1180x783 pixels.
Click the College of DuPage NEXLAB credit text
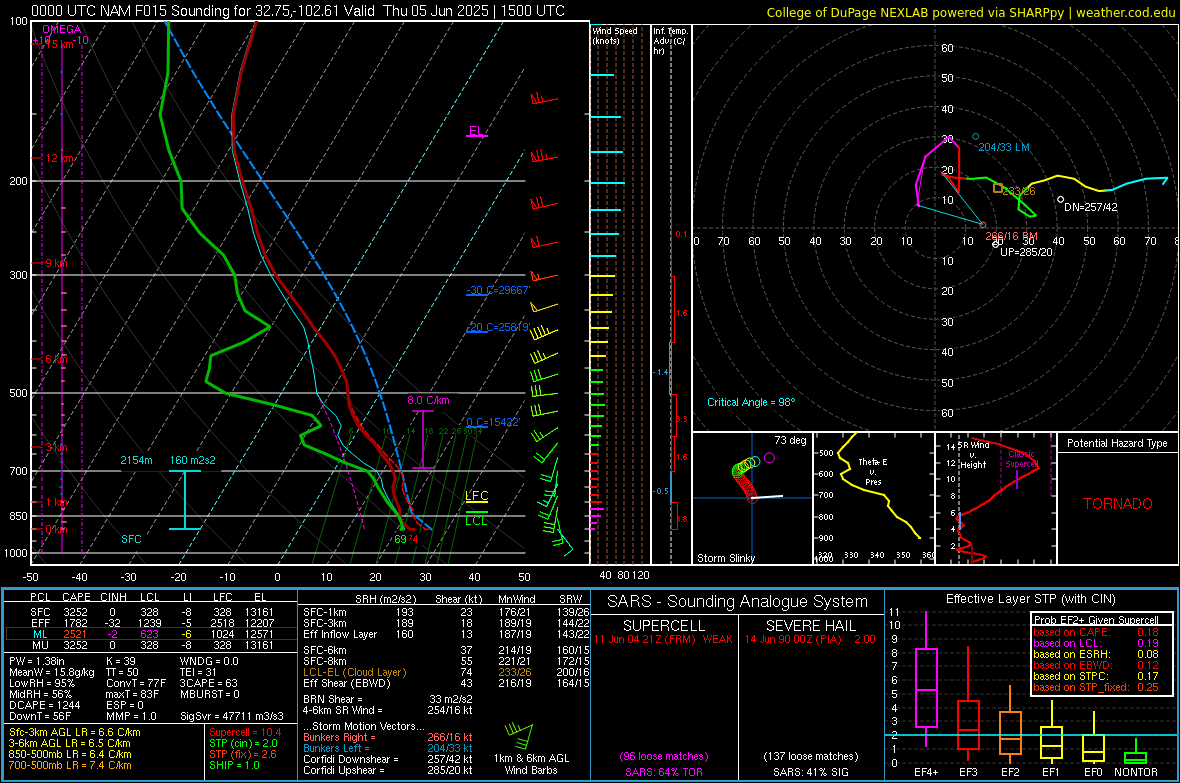pos(971,12)
